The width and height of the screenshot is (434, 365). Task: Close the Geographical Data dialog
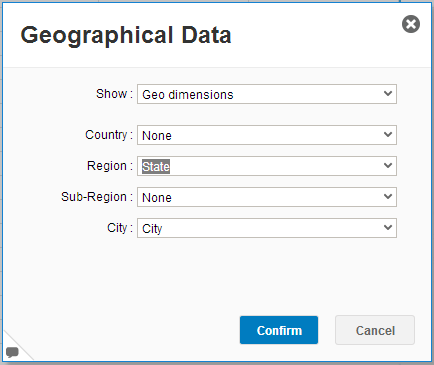click(411, 24)
